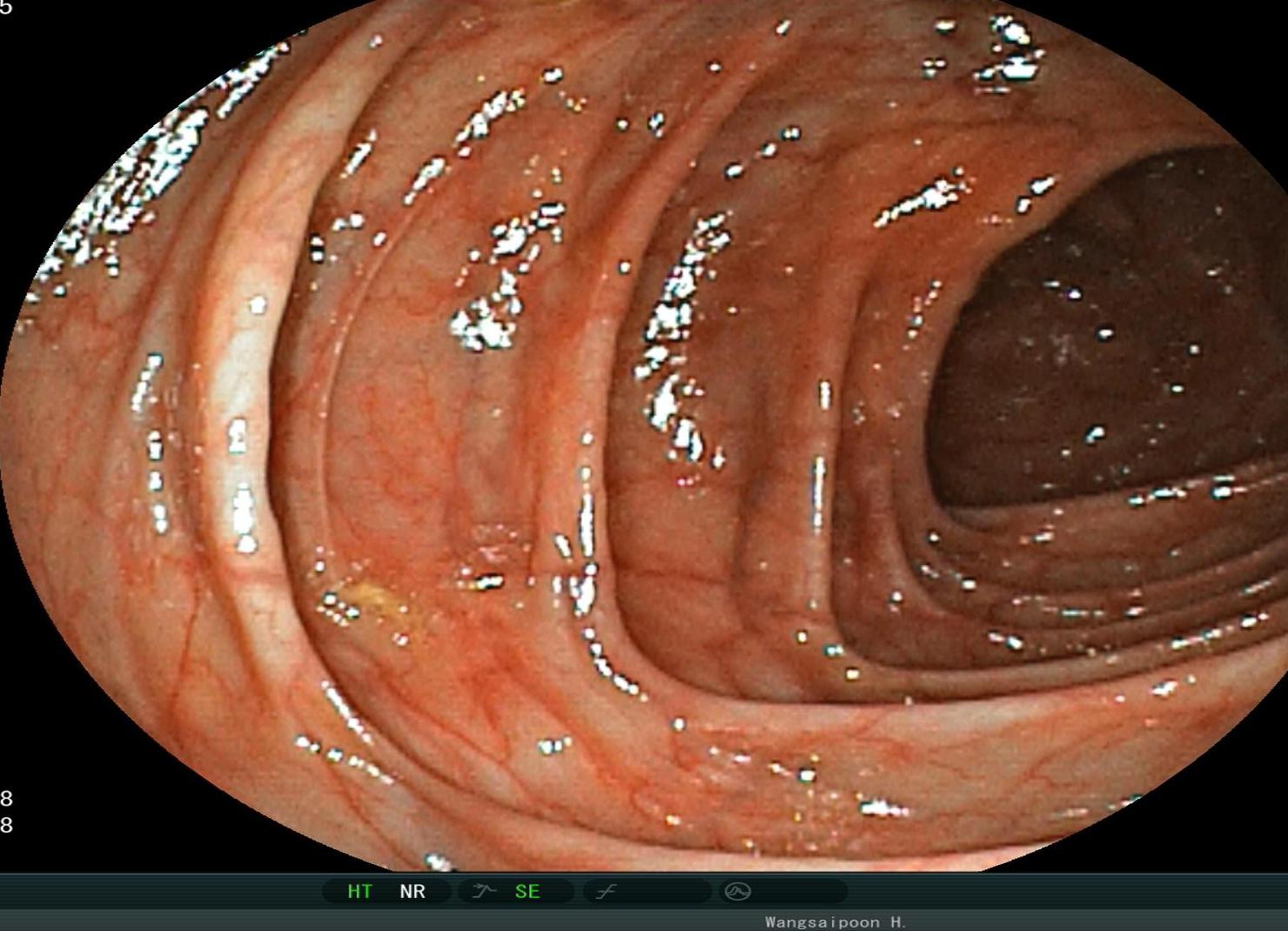Click the curve icon left of SE

click(484, 891)
